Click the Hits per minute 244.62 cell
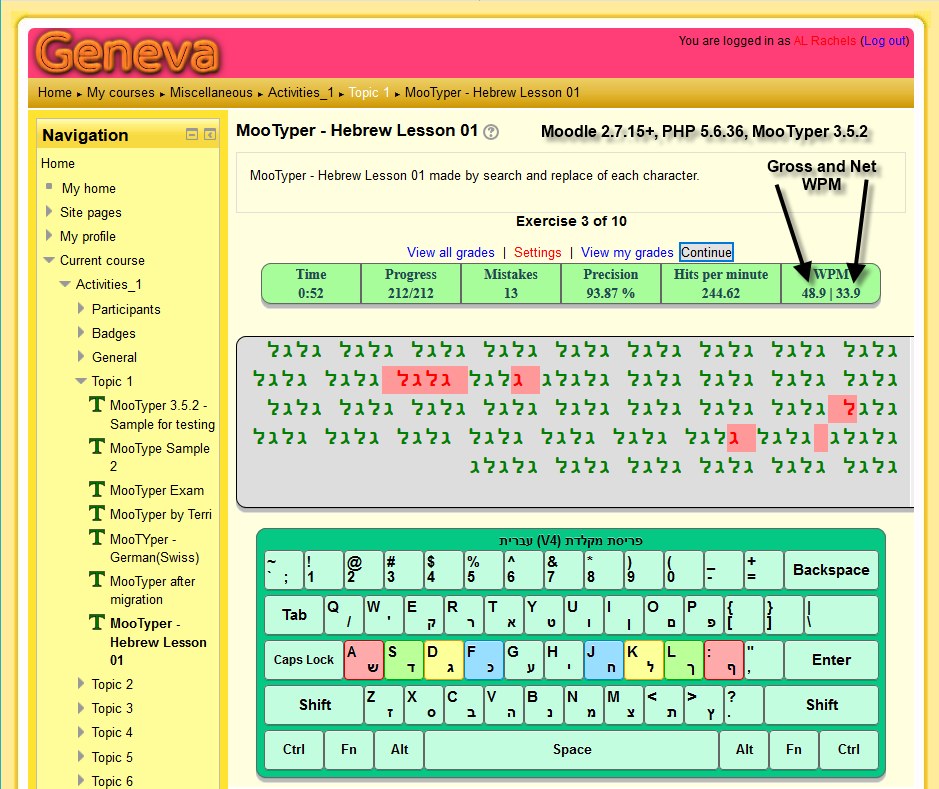The width and height of the screenshot is (939, 789). click(720, 284)
